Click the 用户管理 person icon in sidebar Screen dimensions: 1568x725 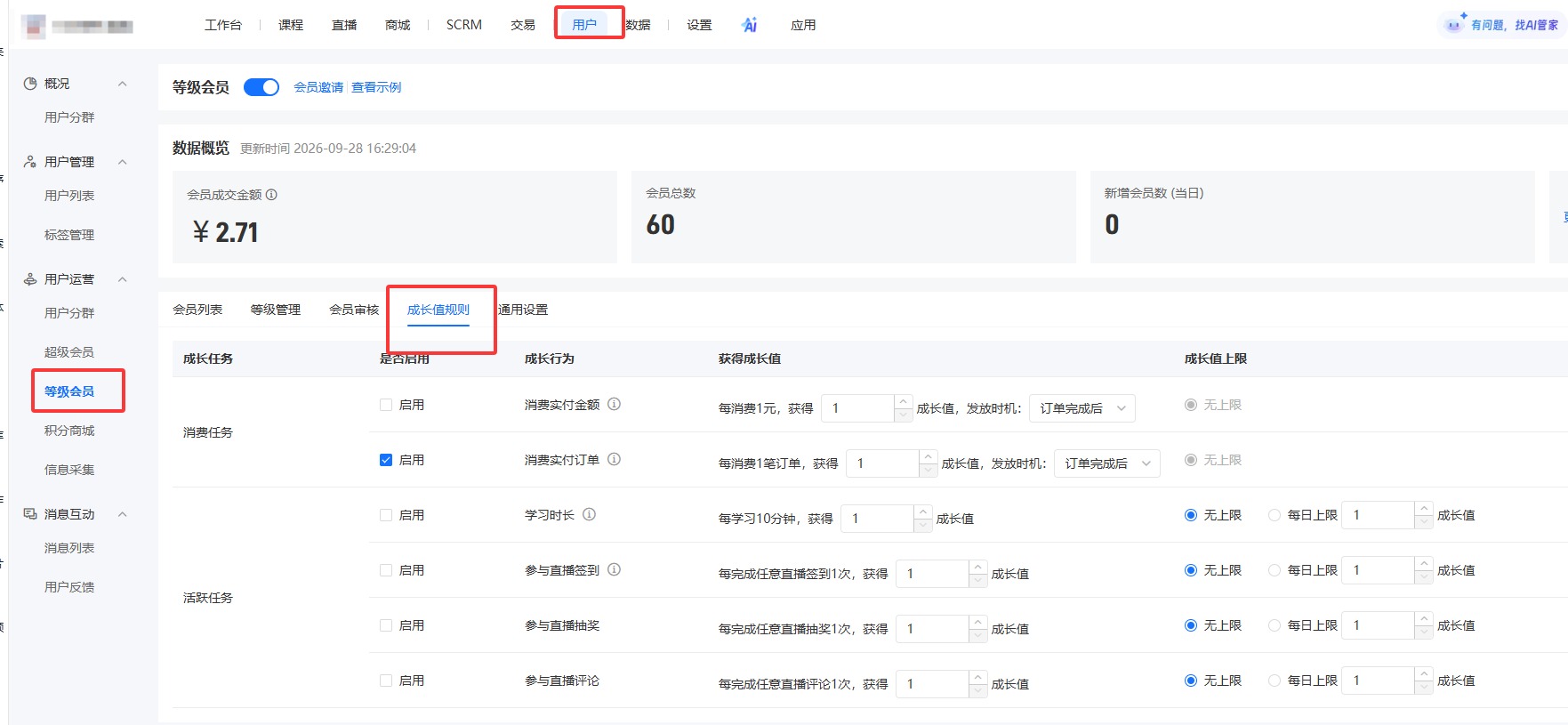(x=30, y=162)
